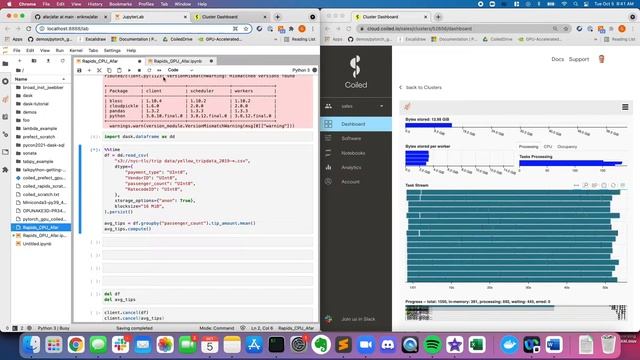Open the cell type Code dropdown
Image resolution: width=640 pixels, height=360 pixels.
coord(180,70)
